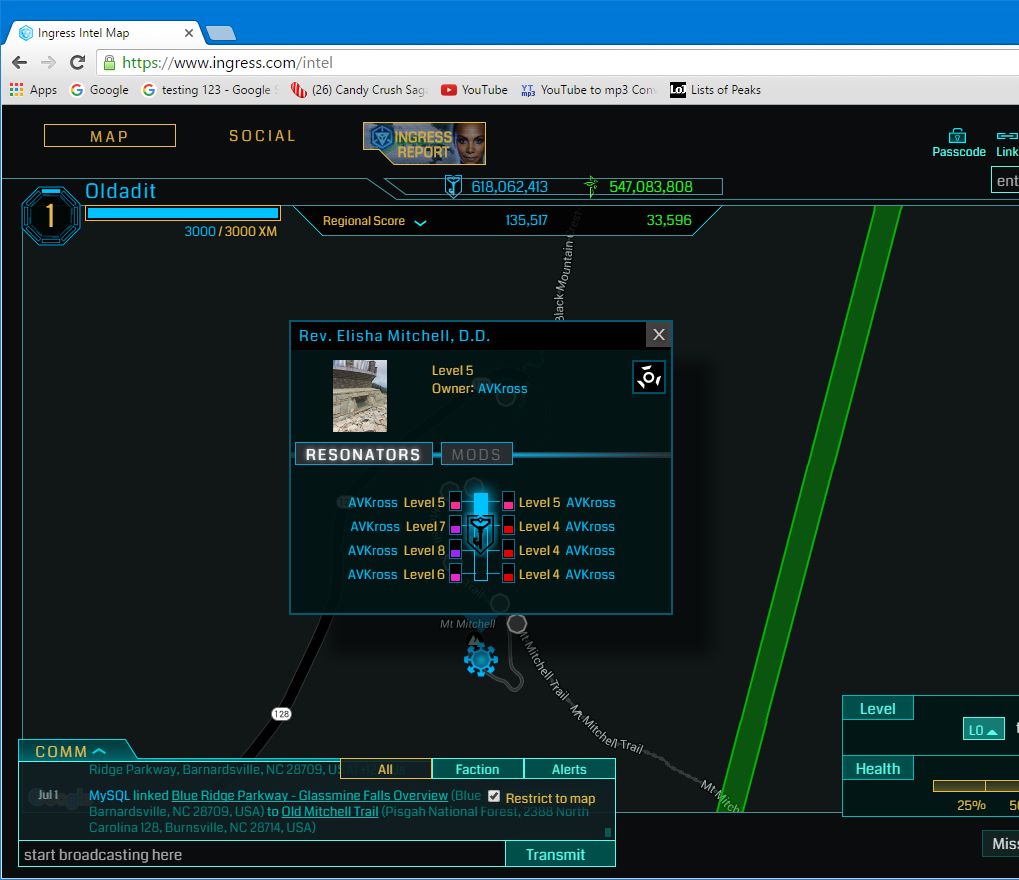
Task: Switch to the SOCIAL tab
Action: tap(262, 136)
